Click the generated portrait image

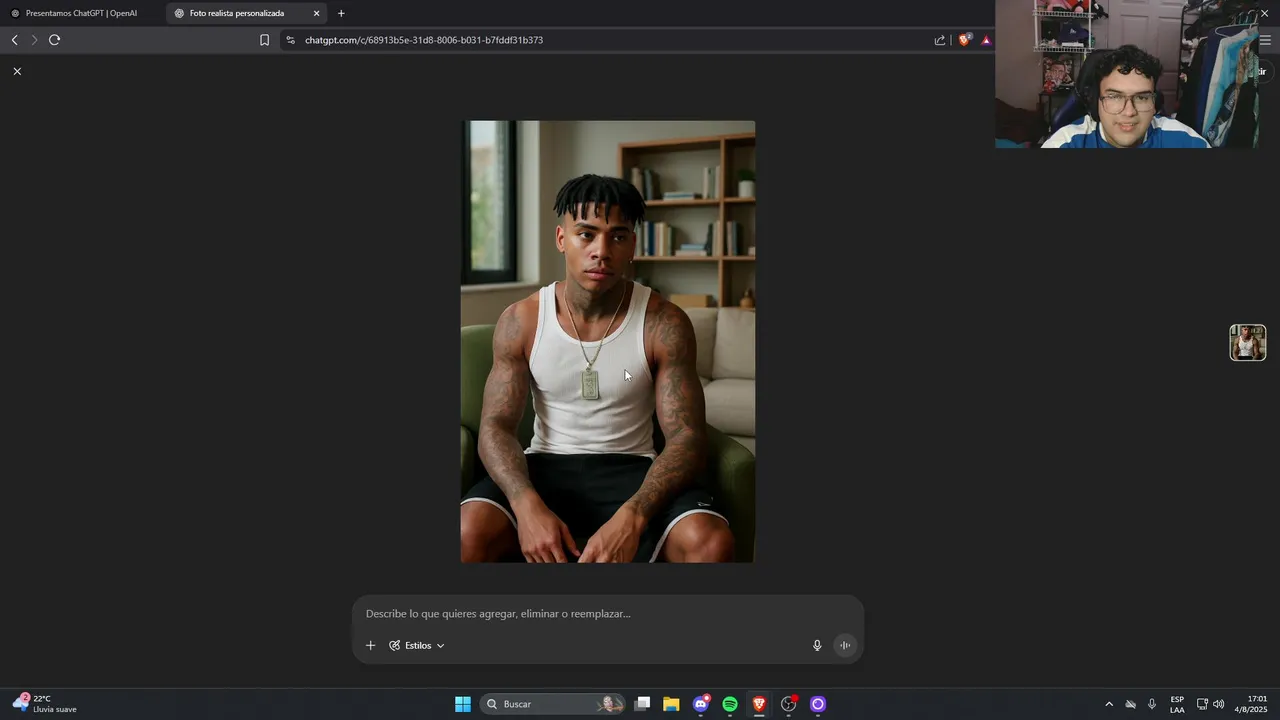click(x=608, y=341)
